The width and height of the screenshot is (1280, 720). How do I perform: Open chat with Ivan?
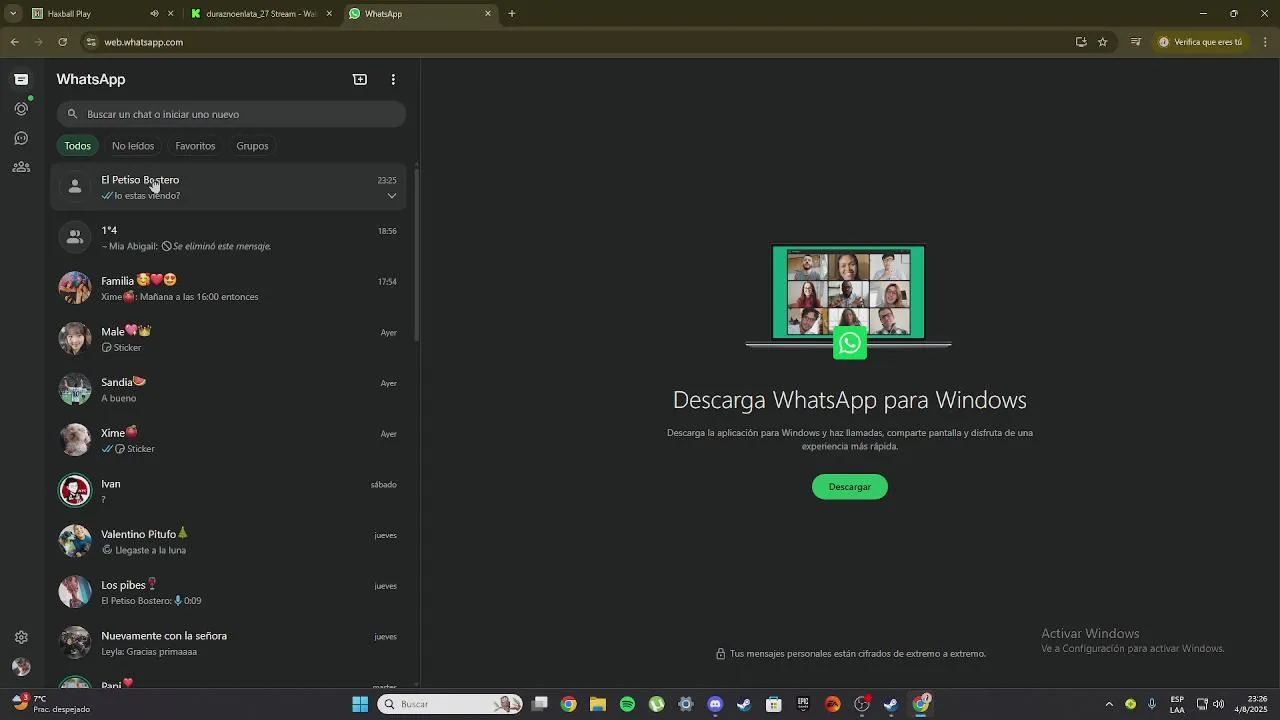point(229,491)
